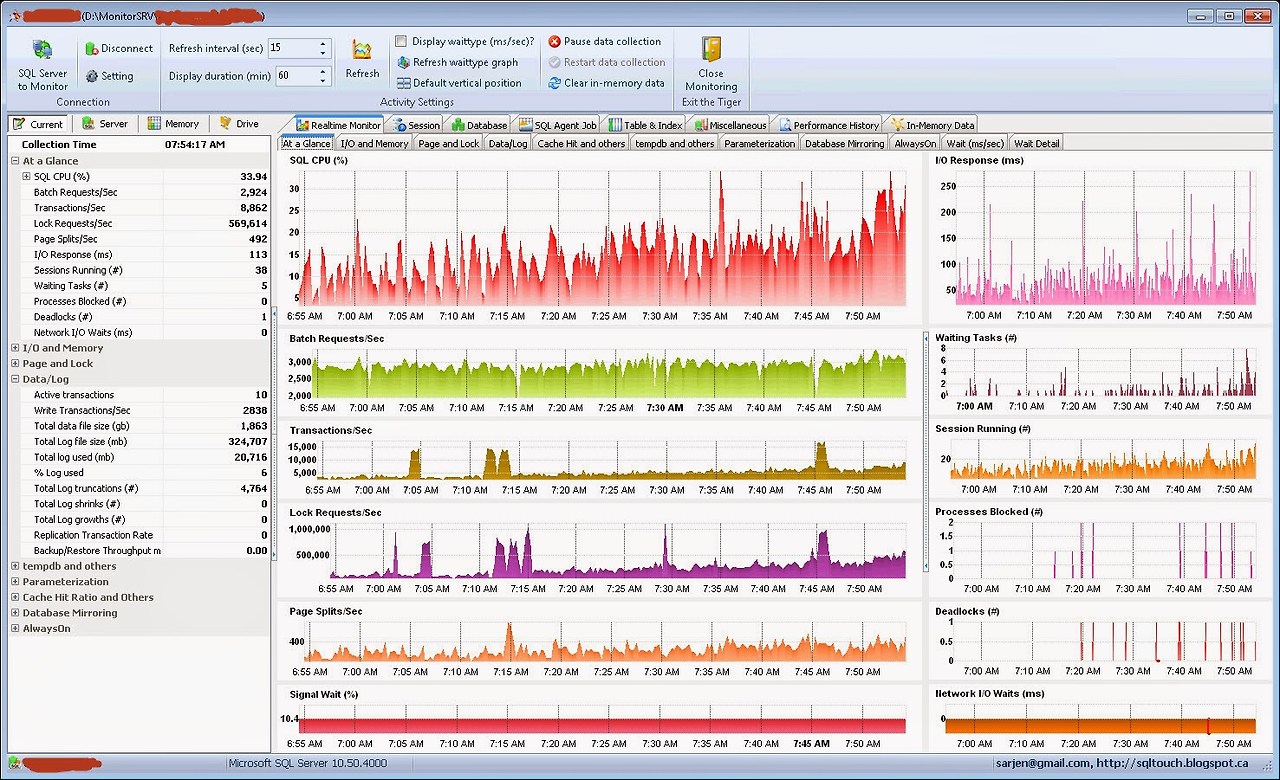Increase Refresh interval with the up arrow
Image resolution: width=1280 pixels, height=780 pixels.
pos(322,42)
